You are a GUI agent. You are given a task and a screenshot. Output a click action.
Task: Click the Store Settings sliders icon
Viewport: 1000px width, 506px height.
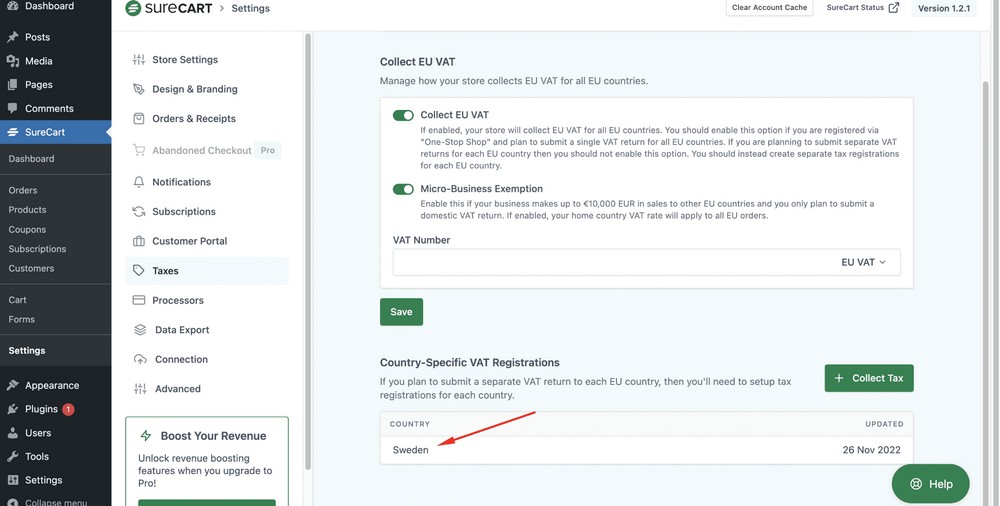pos(139,60)
